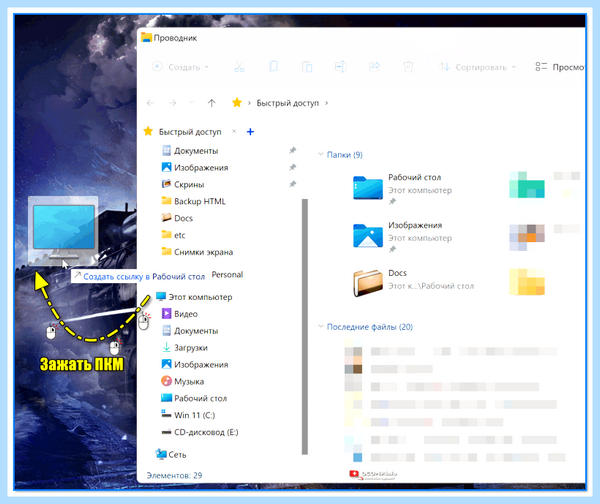Click the Проводник window title
The width and height of the screenshot is (600, 504).
175,38
